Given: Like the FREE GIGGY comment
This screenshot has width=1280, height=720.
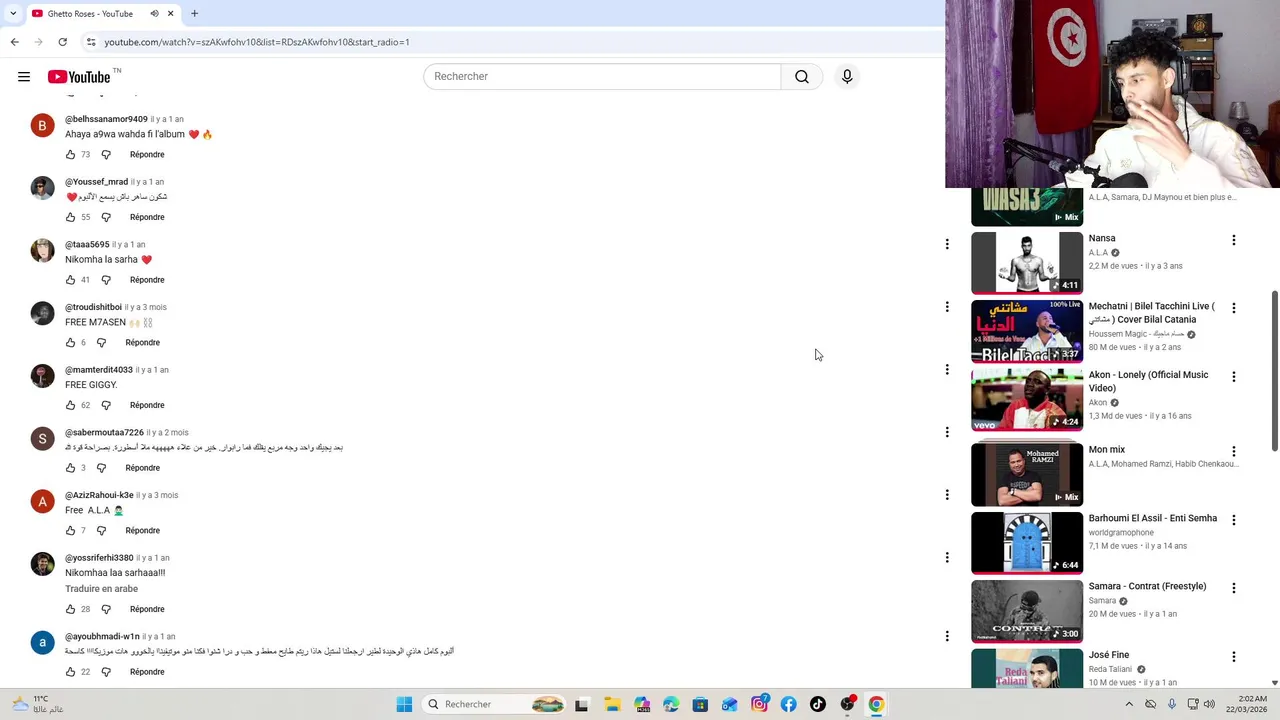Looking at the screenshot, I should pos(70,405).
